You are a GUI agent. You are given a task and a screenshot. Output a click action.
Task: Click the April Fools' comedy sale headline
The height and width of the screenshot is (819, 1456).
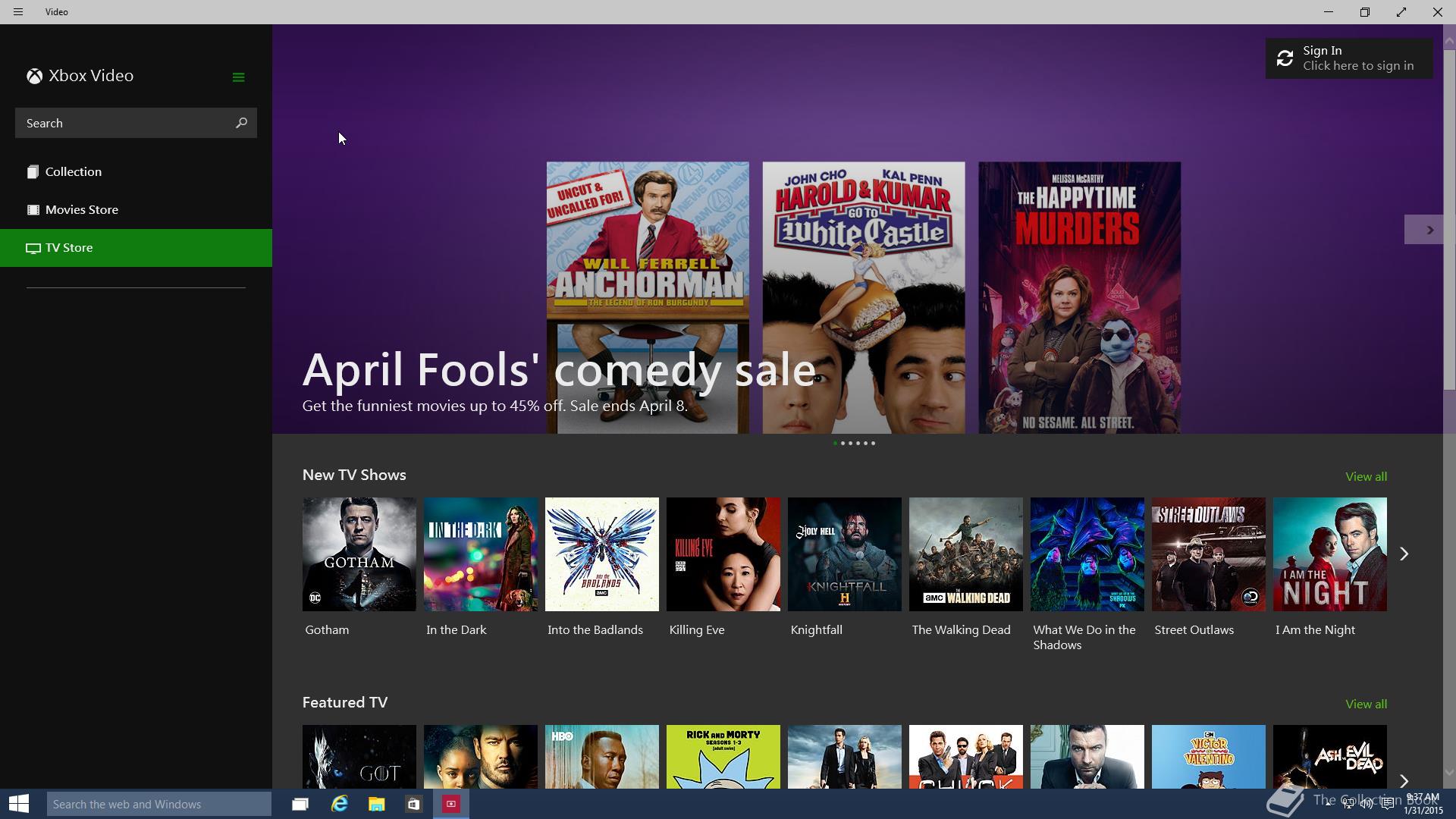[559, 370]
